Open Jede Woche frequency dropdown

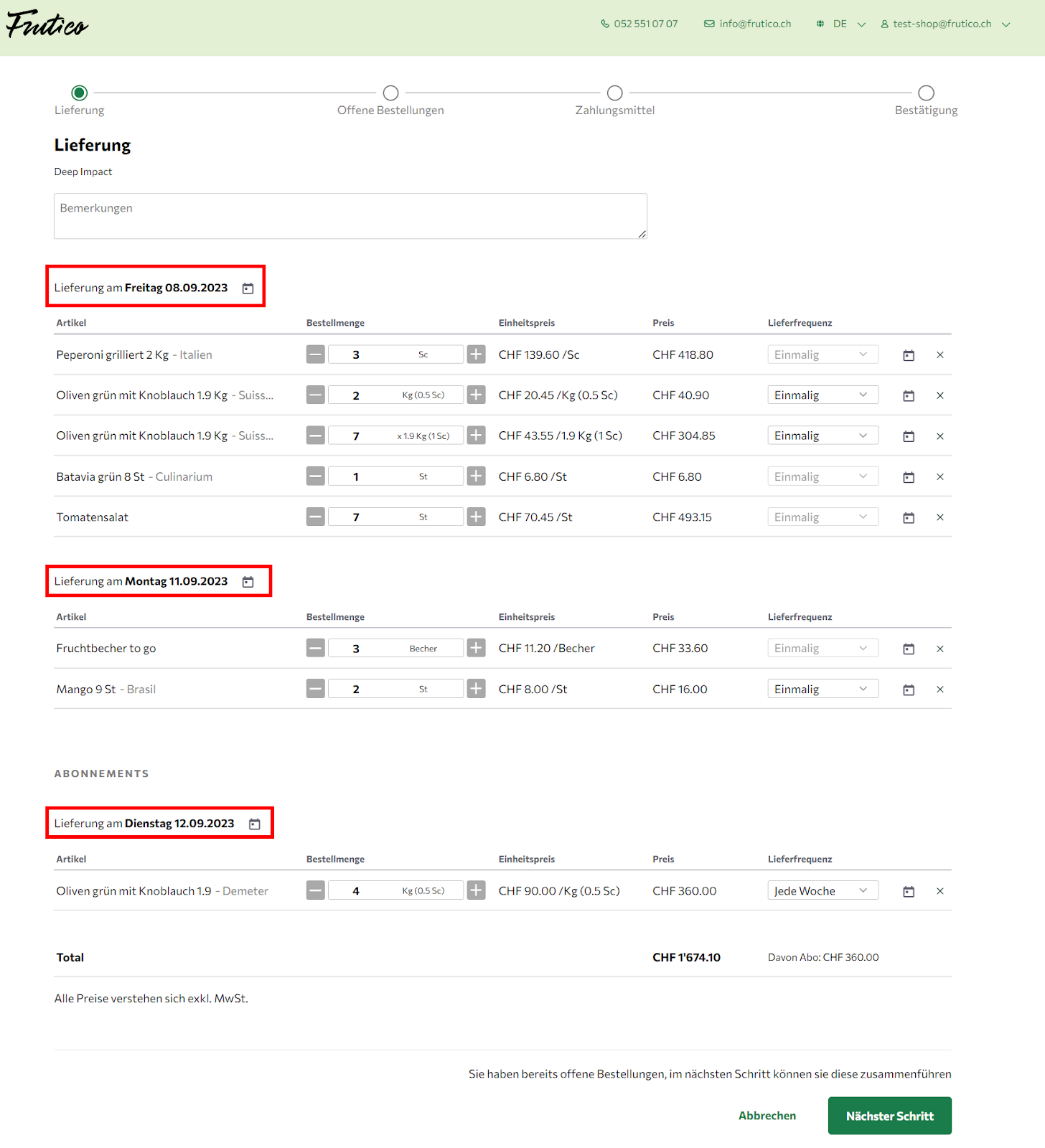[x=823, y=890]
